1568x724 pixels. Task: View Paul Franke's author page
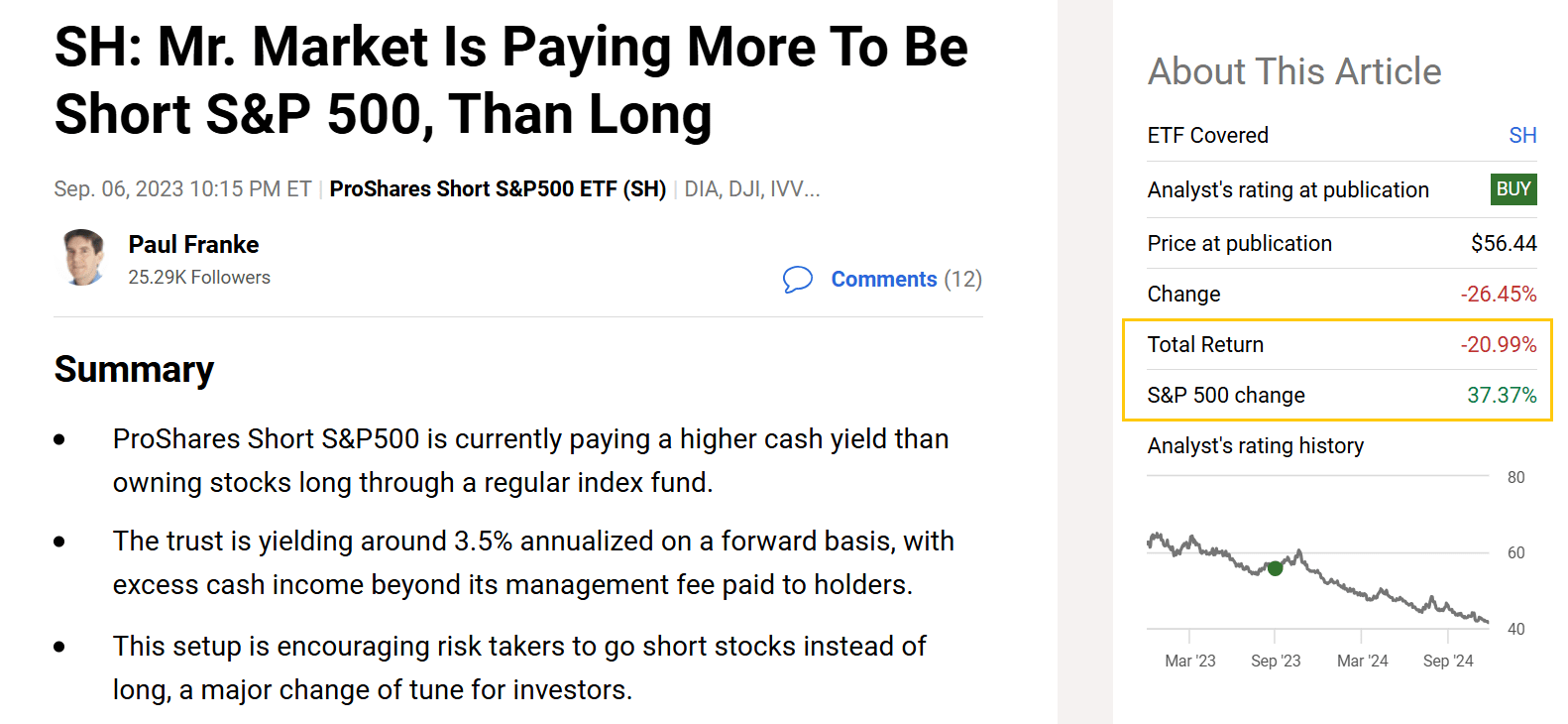[193, 244]
